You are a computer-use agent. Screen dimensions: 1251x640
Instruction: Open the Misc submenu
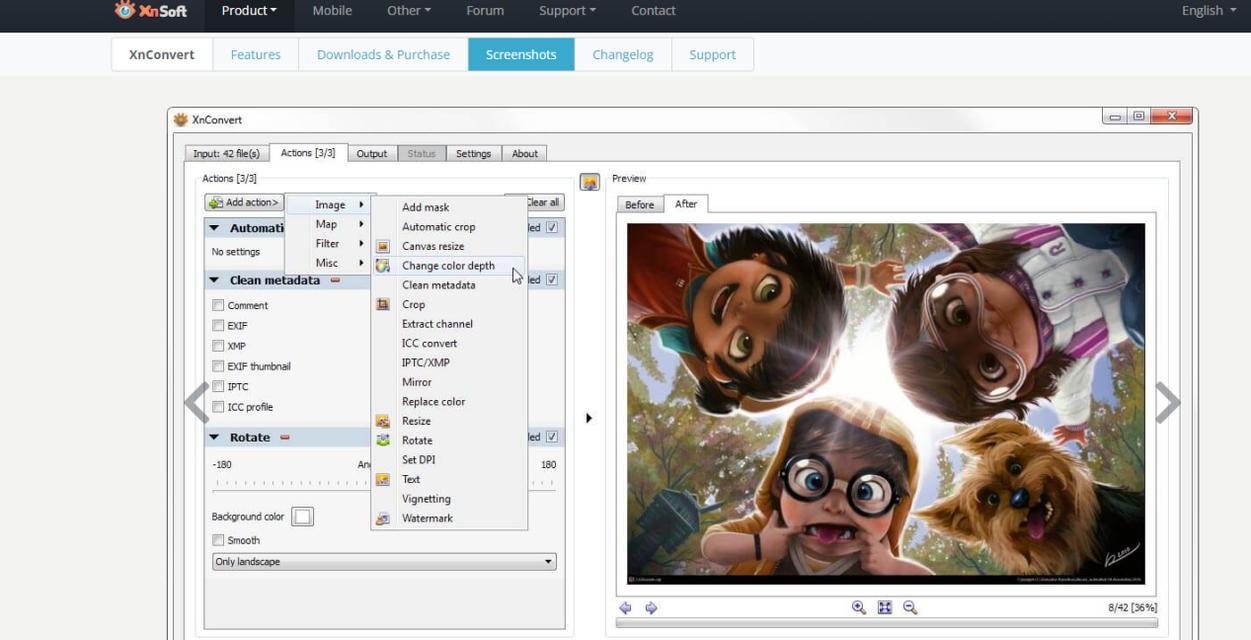coord(330,263)
